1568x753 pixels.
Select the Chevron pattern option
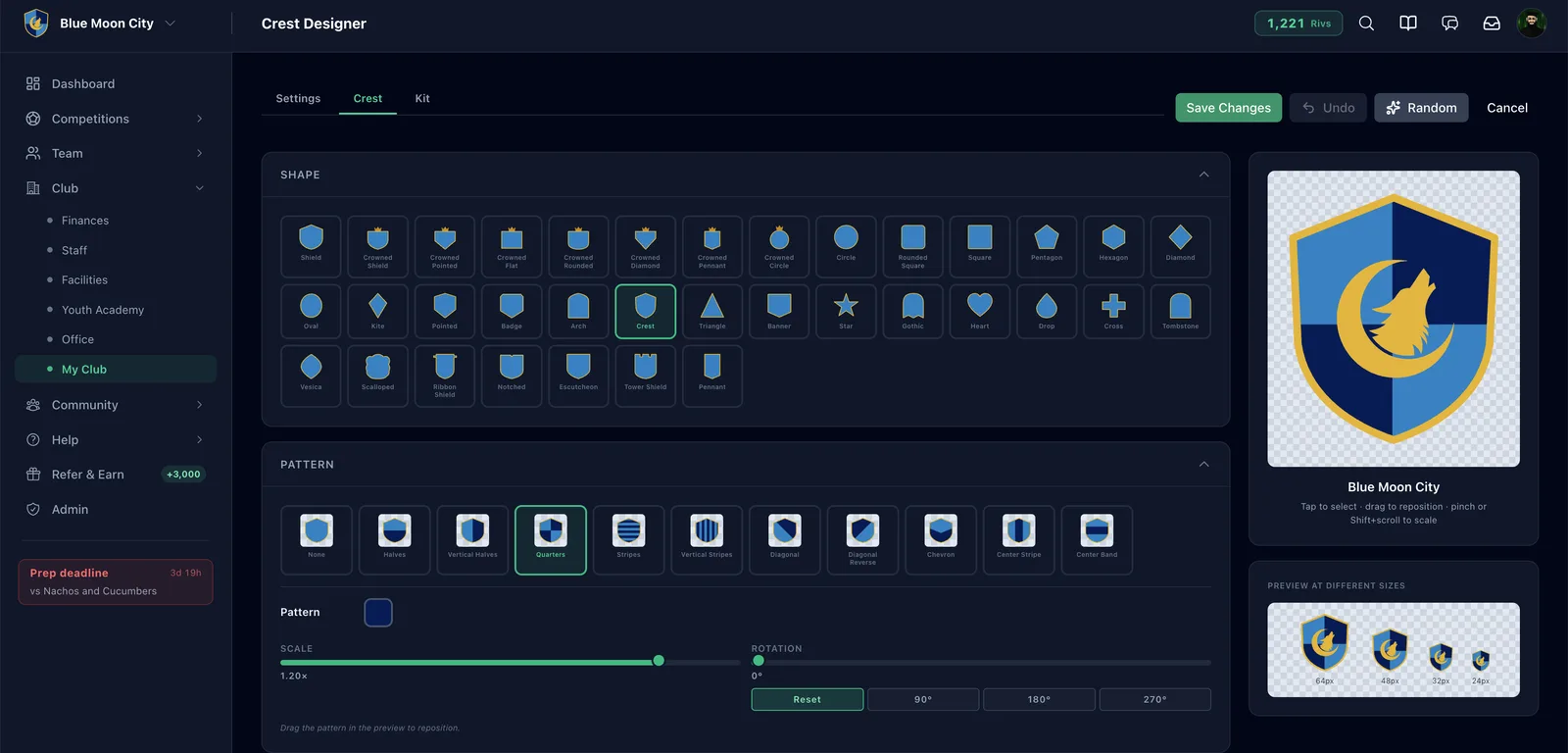click(x=941, y=540)
